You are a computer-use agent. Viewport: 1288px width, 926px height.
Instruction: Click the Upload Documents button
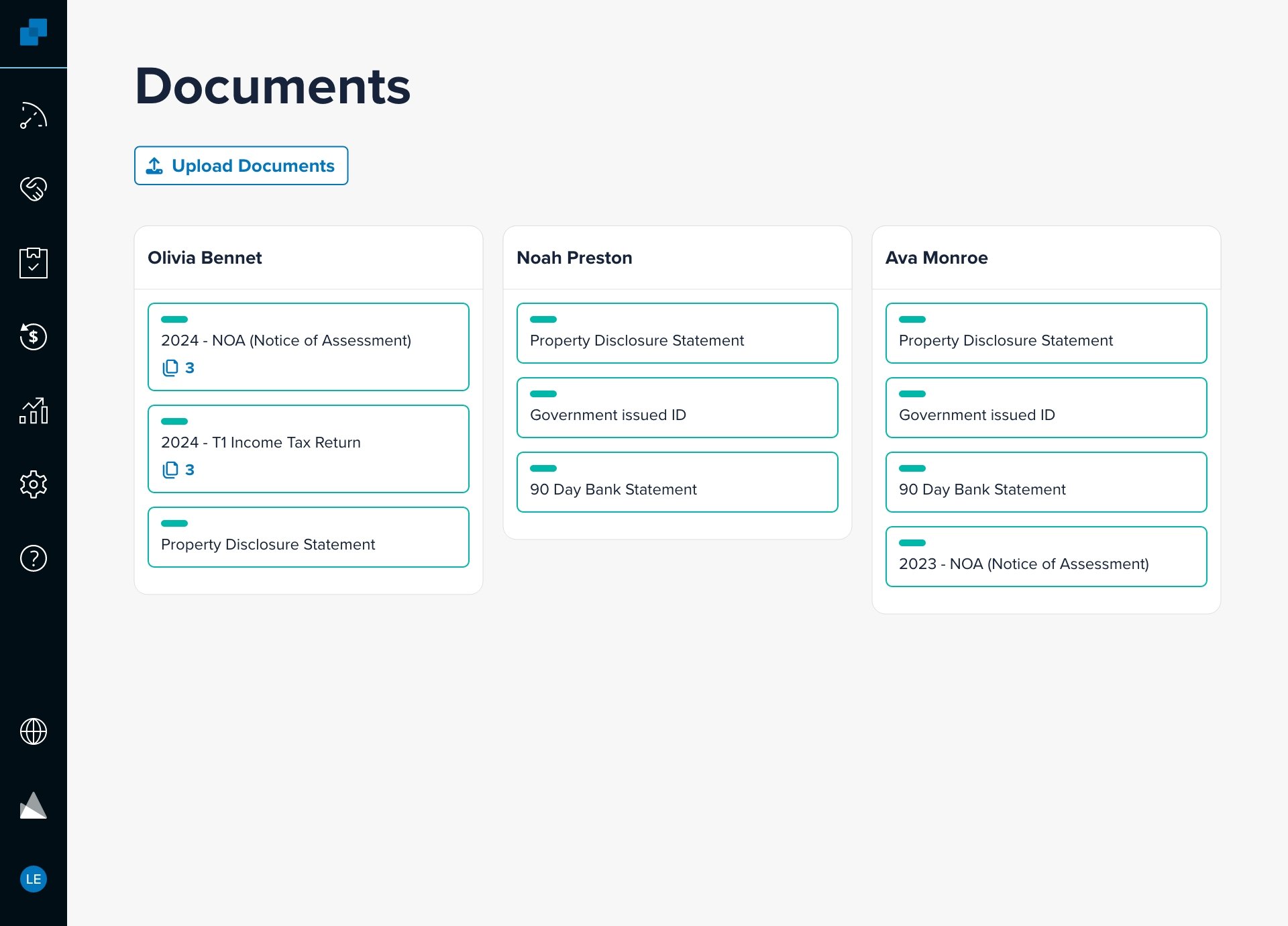pos(241,166)
